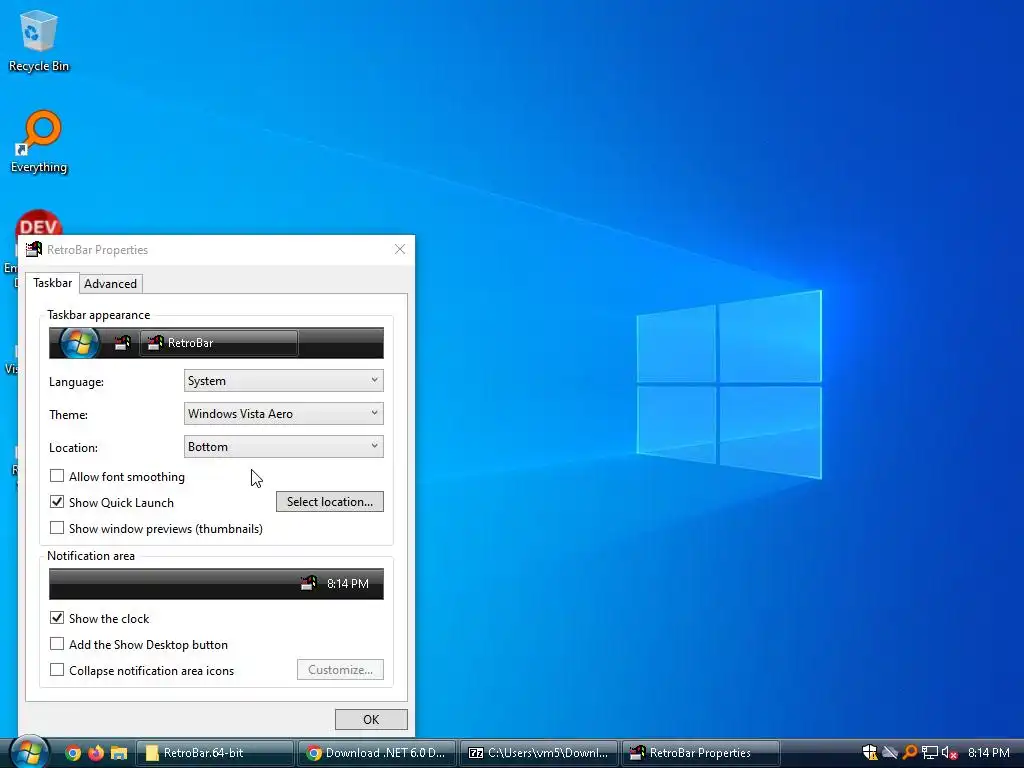The width and height of the screenshot is (1024, 768).
Task: Click the network tray icon
Action: [x=929, y=753]
